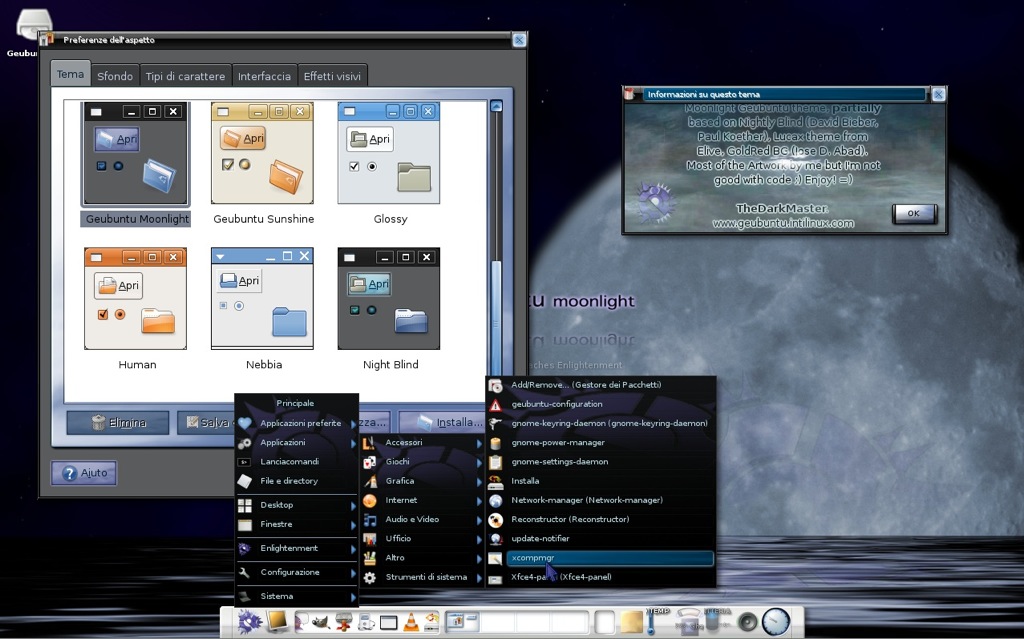Screen dimensions: 1024x639
Task: Click the Elimina button
Action: 118,423
